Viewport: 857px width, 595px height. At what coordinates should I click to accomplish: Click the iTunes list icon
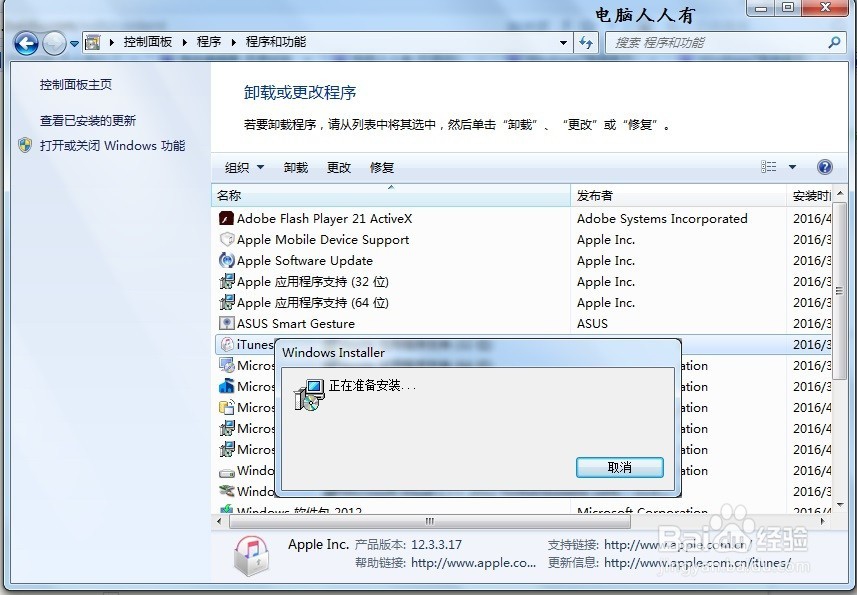point(226,345)
